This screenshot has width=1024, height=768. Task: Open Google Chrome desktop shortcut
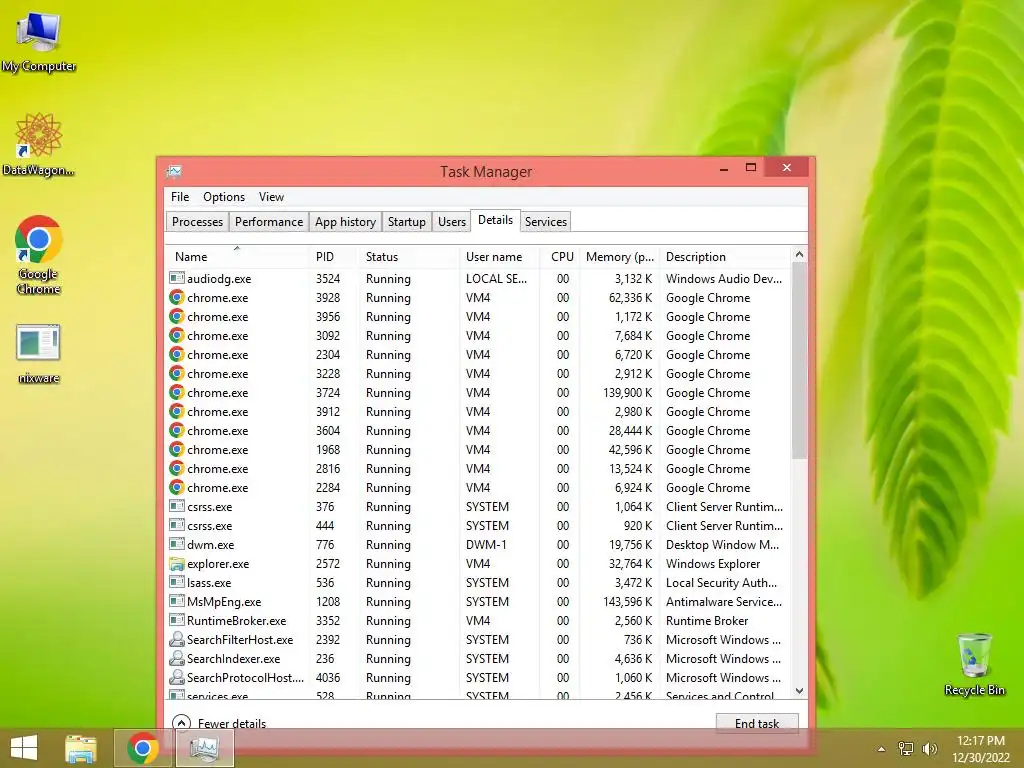pyautogui.click(x=39, y=253)
